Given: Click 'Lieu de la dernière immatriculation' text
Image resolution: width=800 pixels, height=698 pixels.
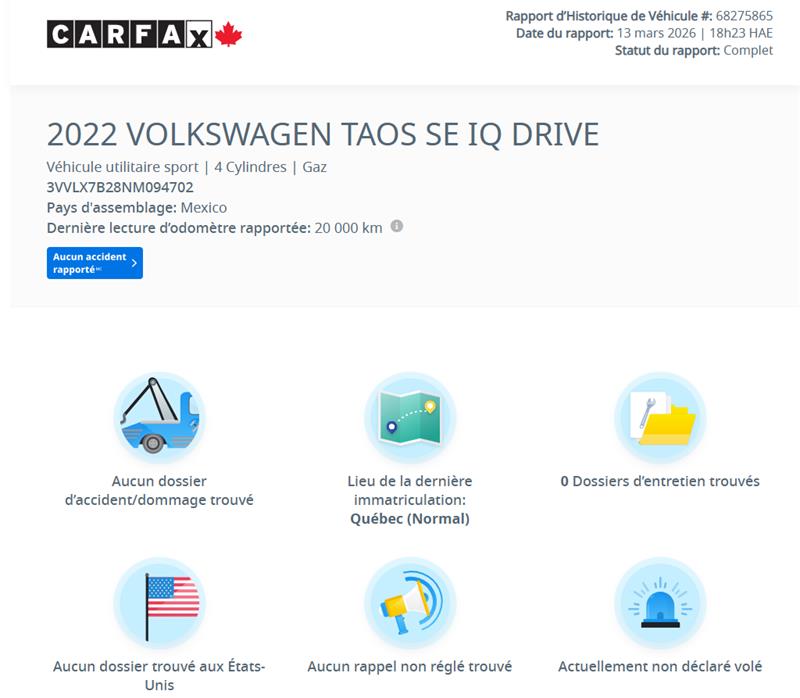Looking at the screenshot, I should (x=410, y=491).
